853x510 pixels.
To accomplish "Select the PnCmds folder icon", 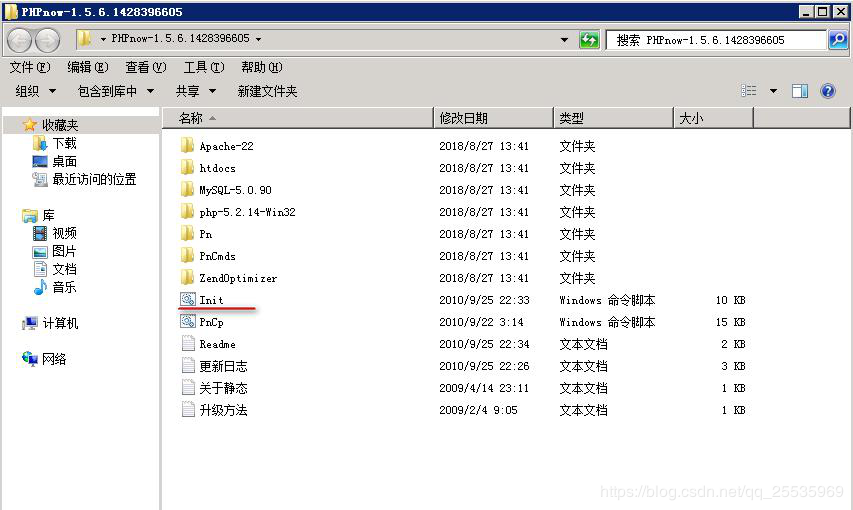I will click(187, 255).
